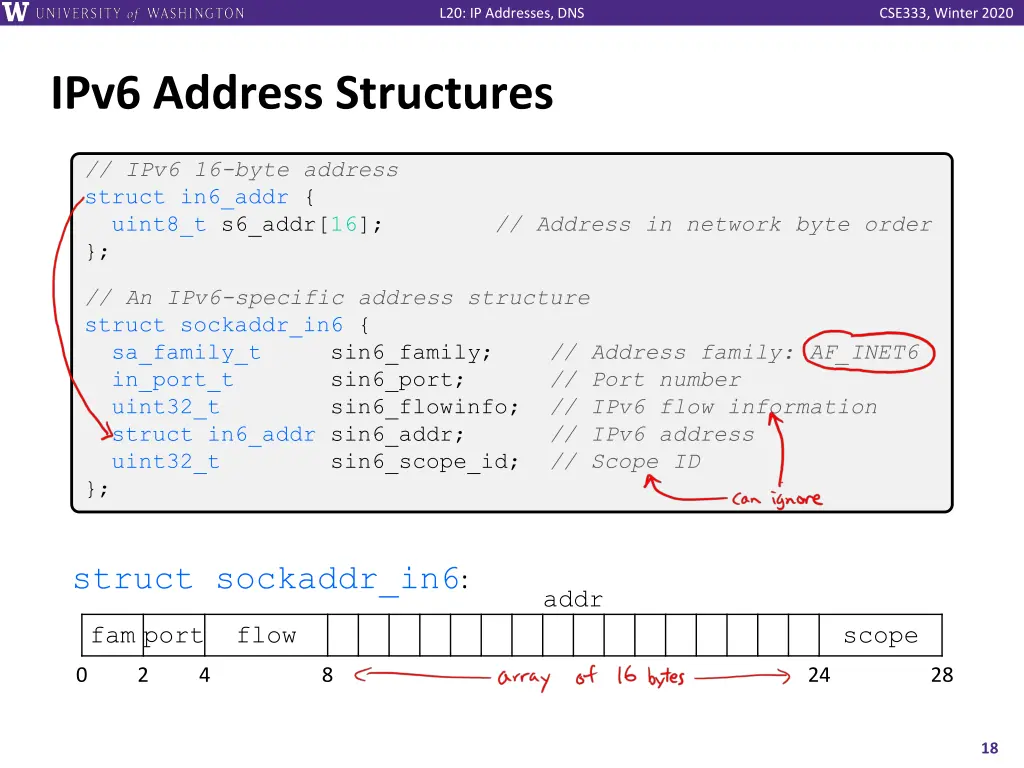The height and width of the screenshot is (768, 1024).
Task: Click the '// IPv6 16-byte address' comment
Action: tap(242, 170)
